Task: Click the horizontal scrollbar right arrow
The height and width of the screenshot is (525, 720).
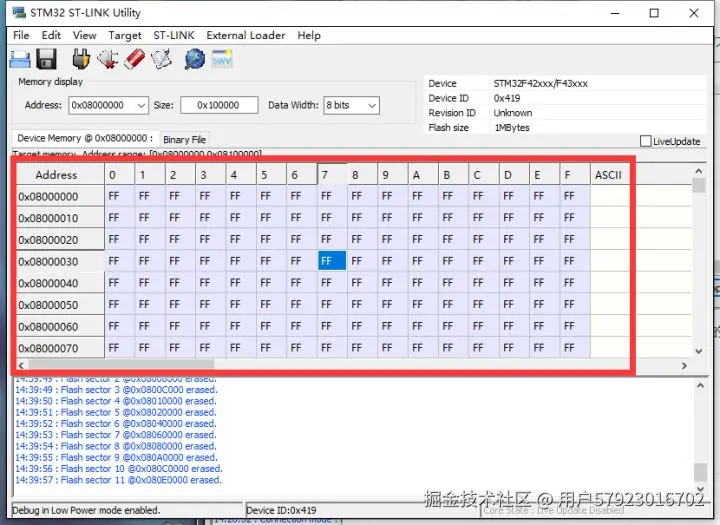Action: pyautogui.click(x=684, y=366)
